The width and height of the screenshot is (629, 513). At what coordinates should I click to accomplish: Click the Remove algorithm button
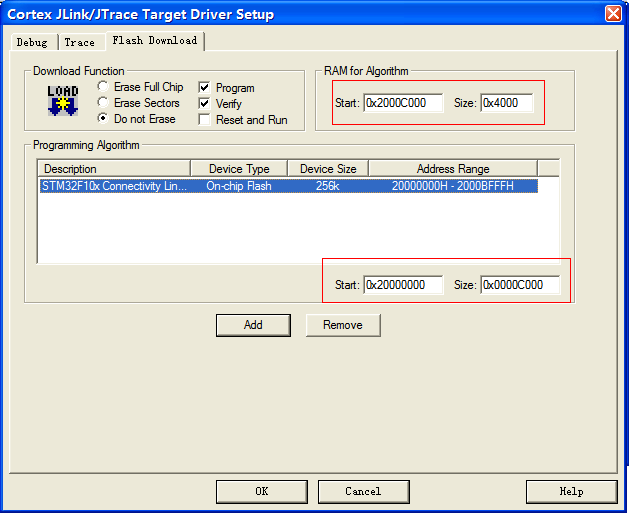pyautogui.click(x=343, y=325)
